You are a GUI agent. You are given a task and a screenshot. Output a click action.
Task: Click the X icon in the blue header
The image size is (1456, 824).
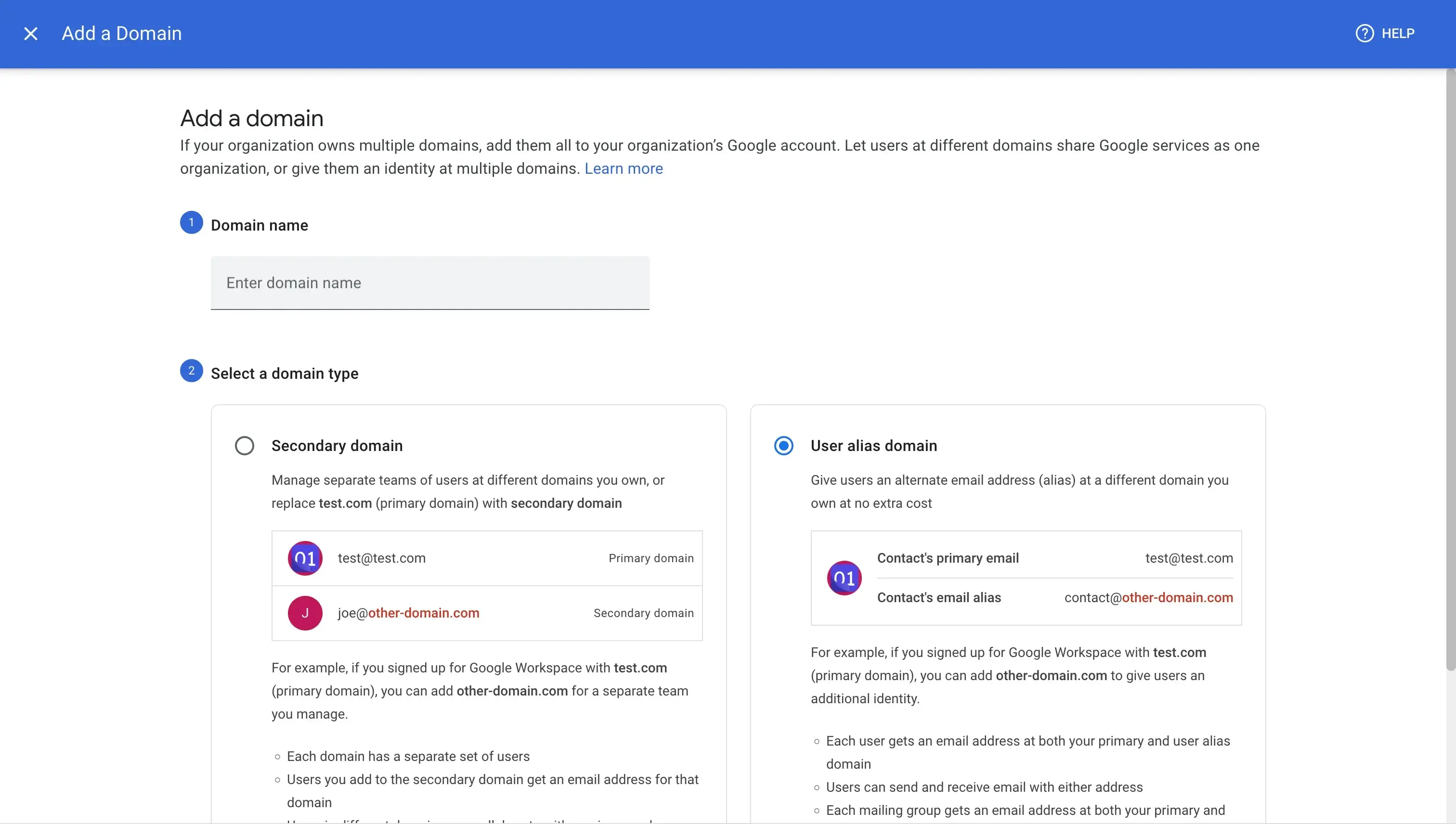coord(31,33)
